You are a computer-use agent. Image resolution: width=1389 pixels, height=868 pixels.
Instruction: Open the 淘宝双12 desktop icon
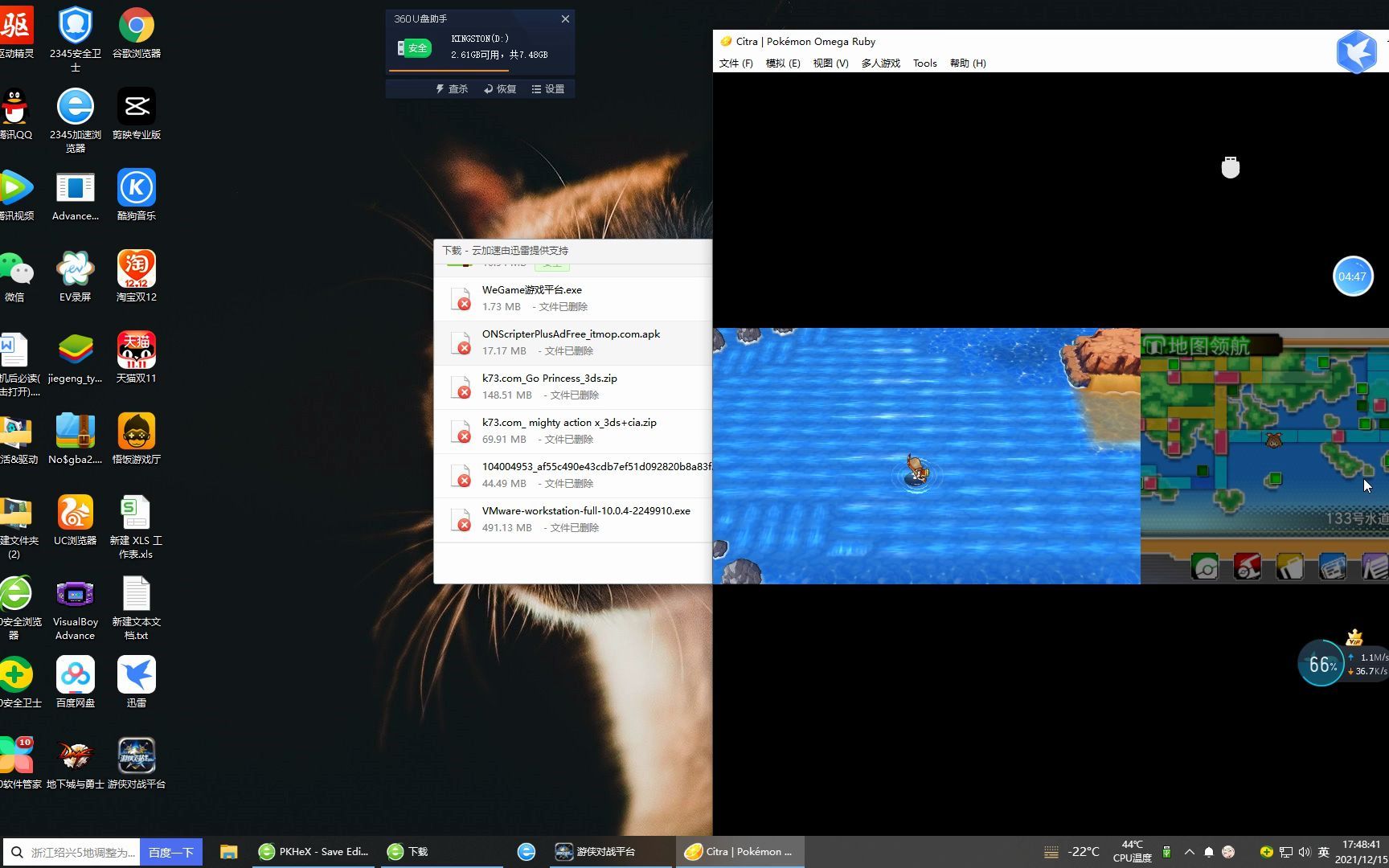pyautogui.click(x=137, y=276)
